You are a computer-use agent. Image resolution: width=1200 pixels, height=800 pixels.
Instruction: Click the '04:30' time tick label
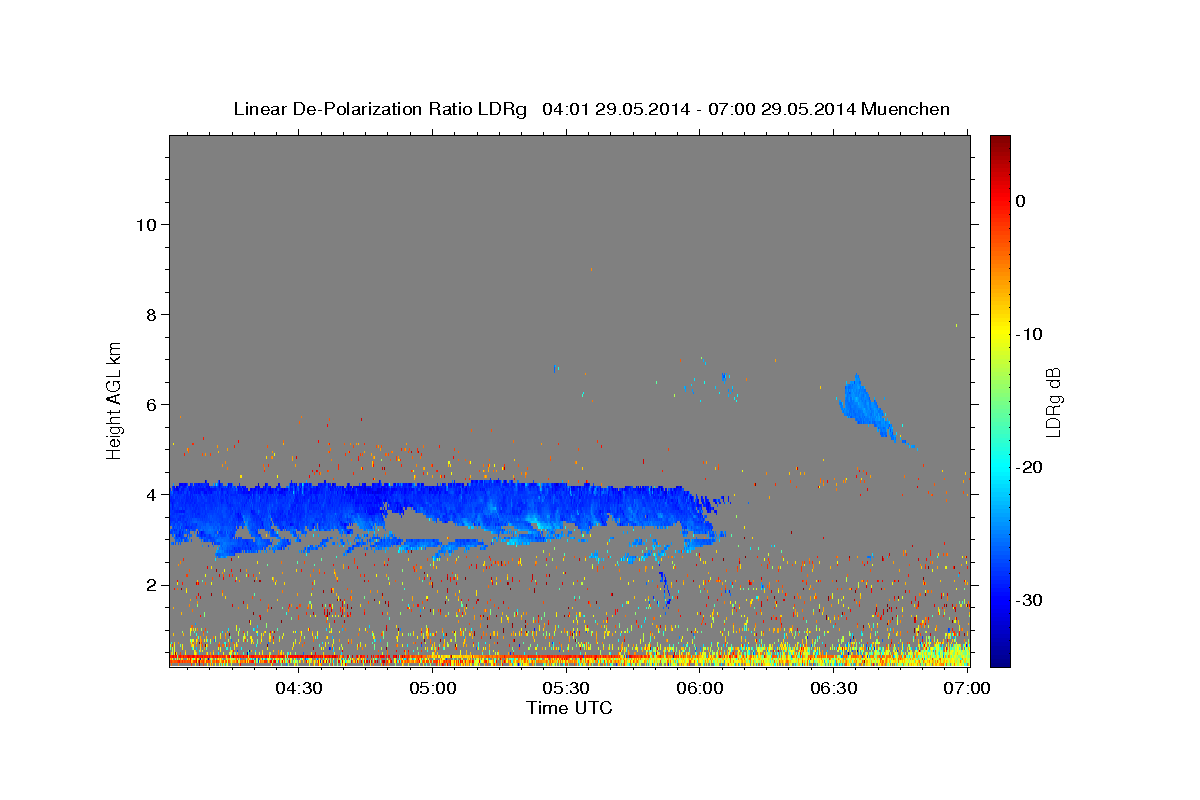click(298, 688)
